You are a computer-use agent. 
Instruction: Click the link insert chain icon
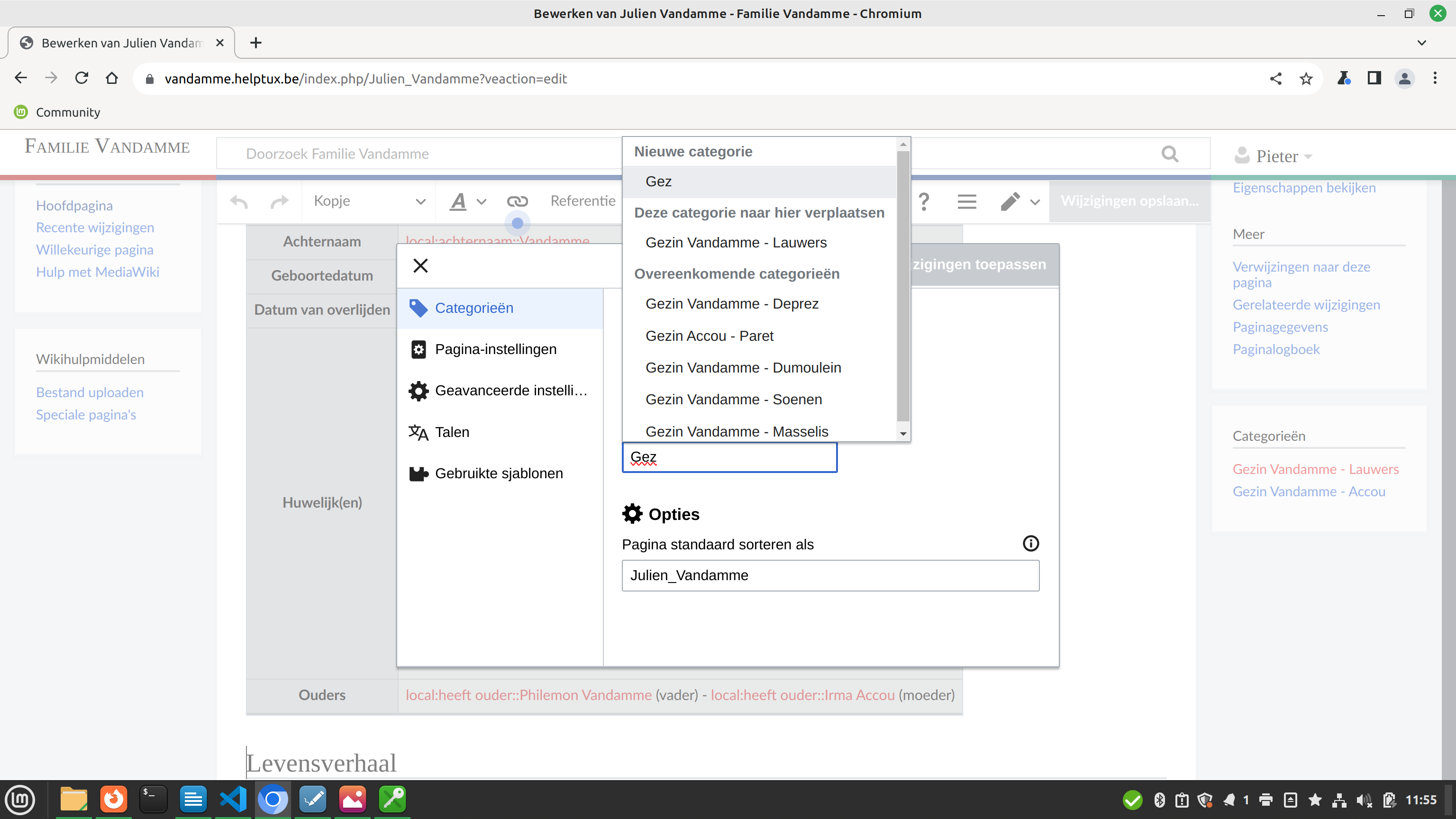click(x=517, y=201)
